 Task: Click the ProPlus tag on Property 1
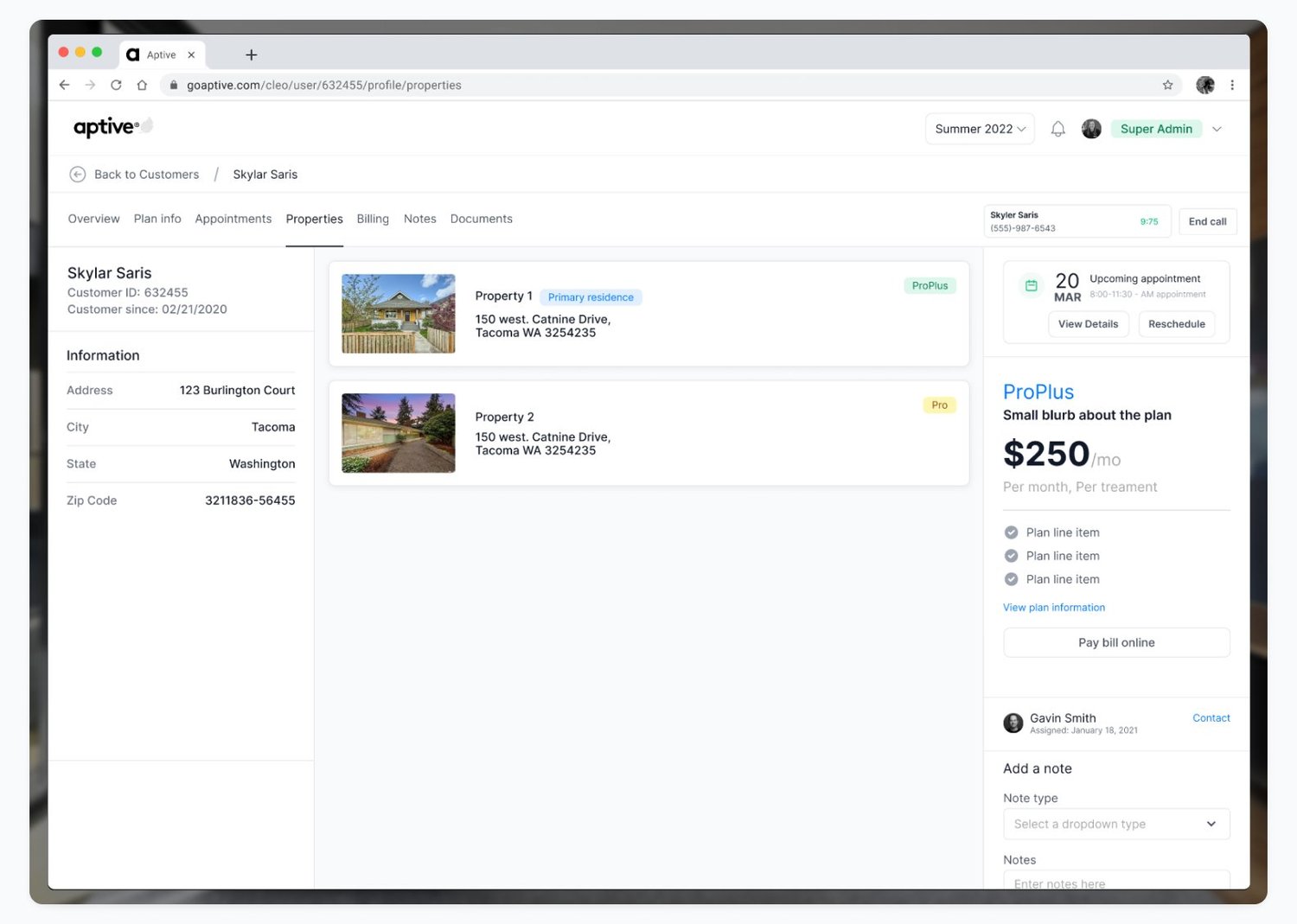[930, 285]
